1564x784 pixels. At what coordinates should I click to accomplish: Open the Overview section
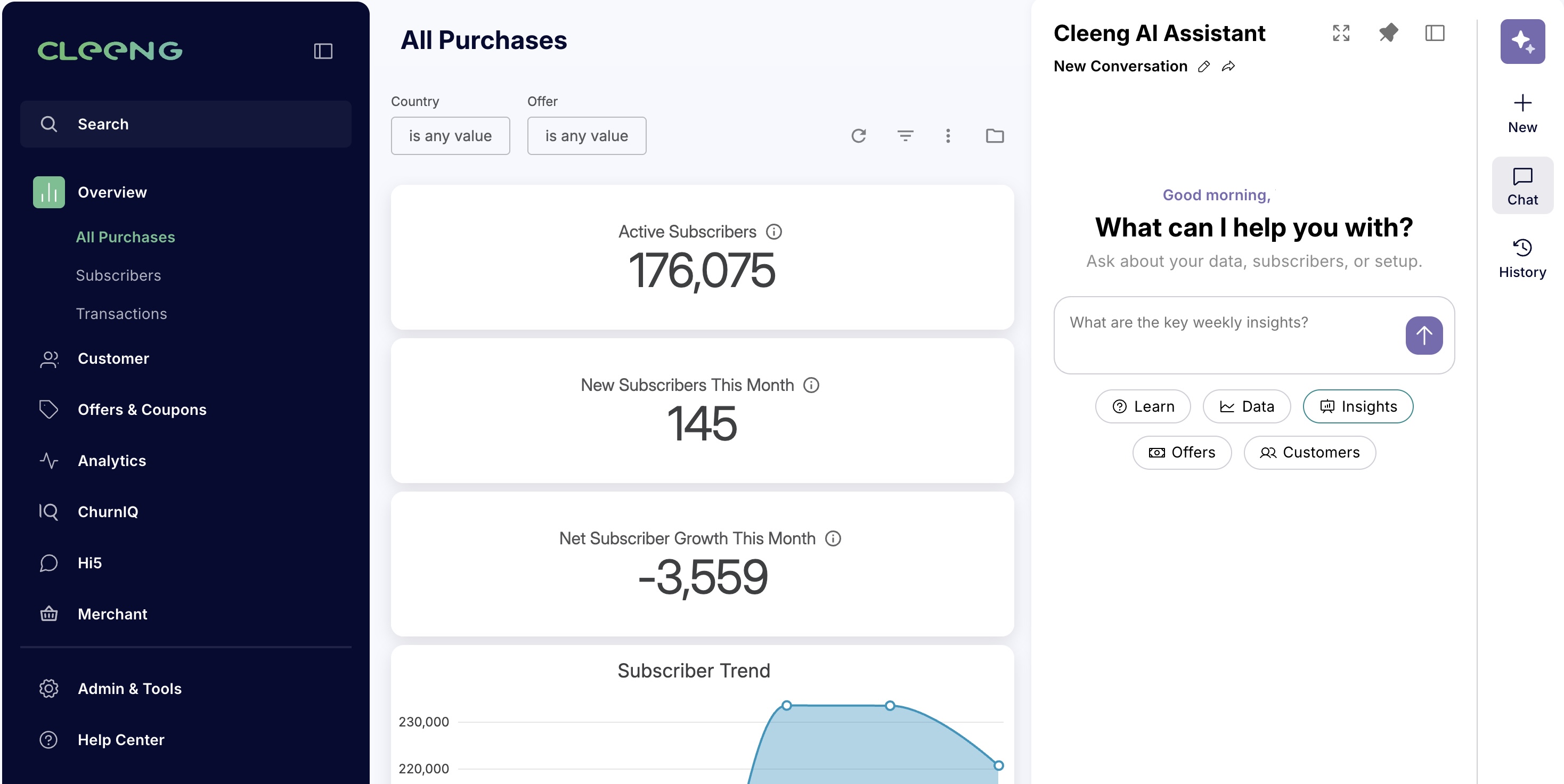pos(112,192)
